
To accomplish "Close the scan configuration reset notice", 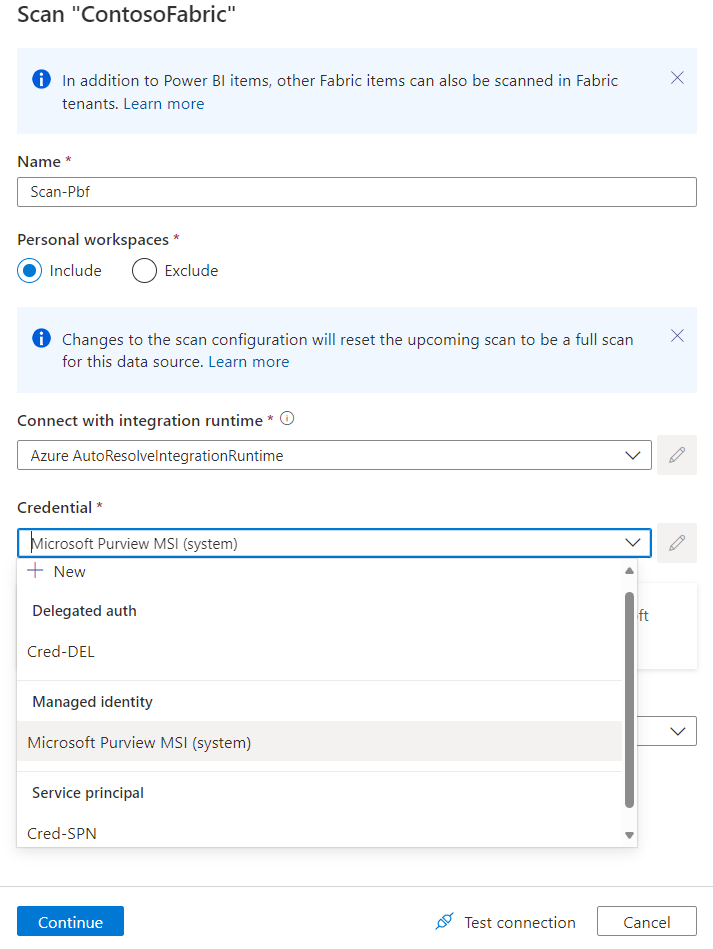I will 677,336.
